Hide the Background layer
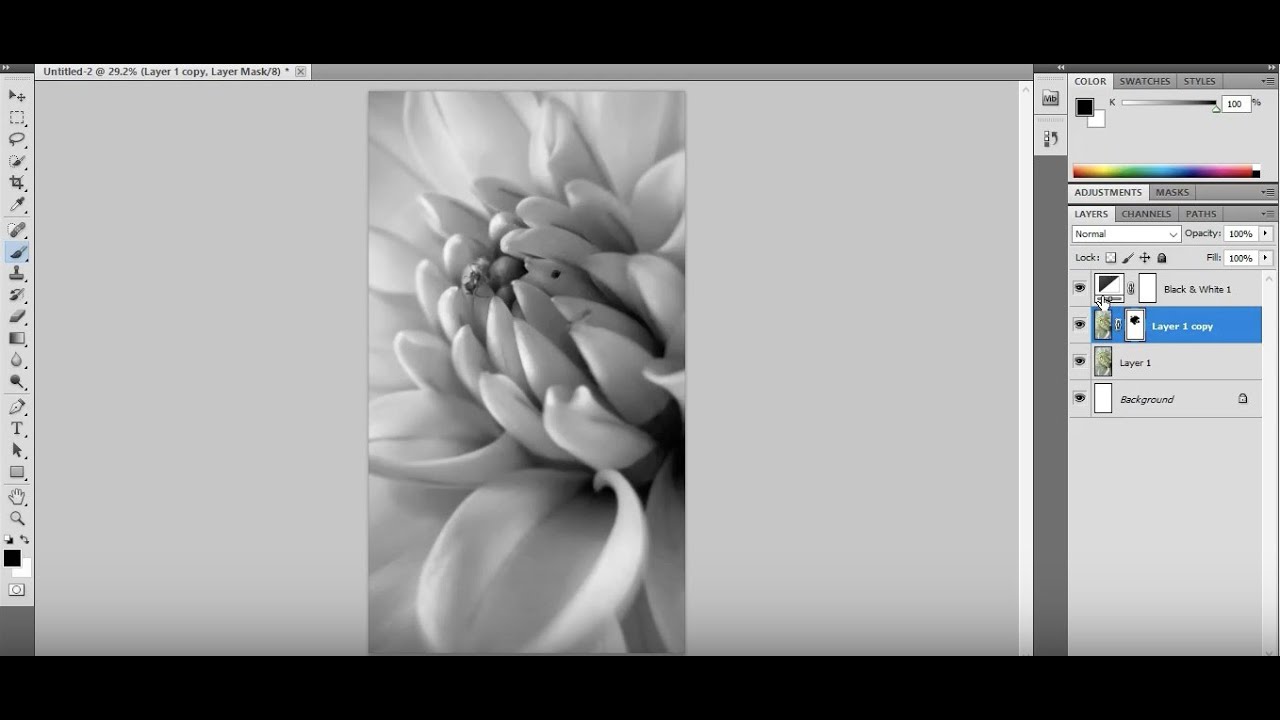This screenshot has width=1280, height=720. [x=1079, y=398]
